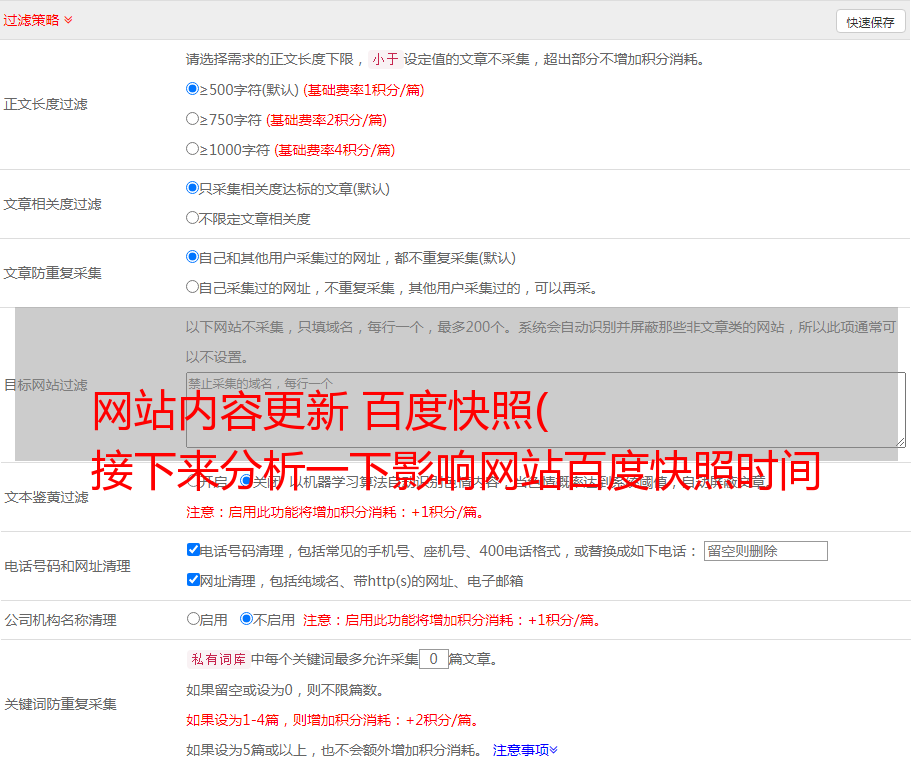This screenshot has height=768, width=912.
Task: Click the 私有词库 tag
Action: click(216, 659)
